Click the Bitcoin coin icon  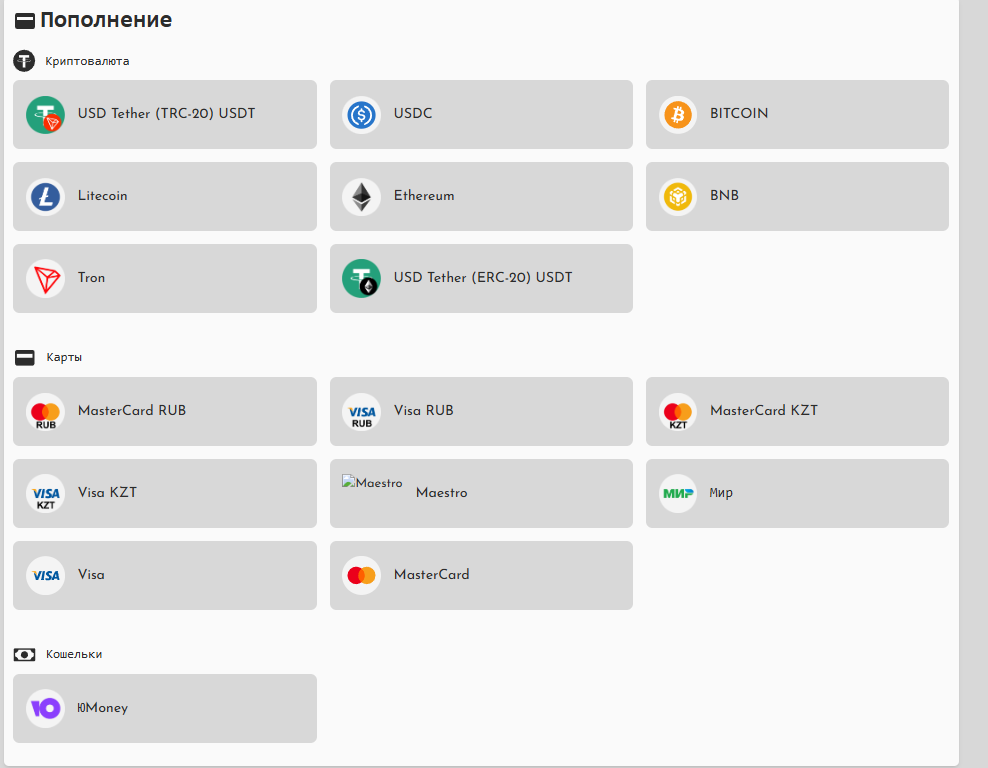click(x=678, y=115)
